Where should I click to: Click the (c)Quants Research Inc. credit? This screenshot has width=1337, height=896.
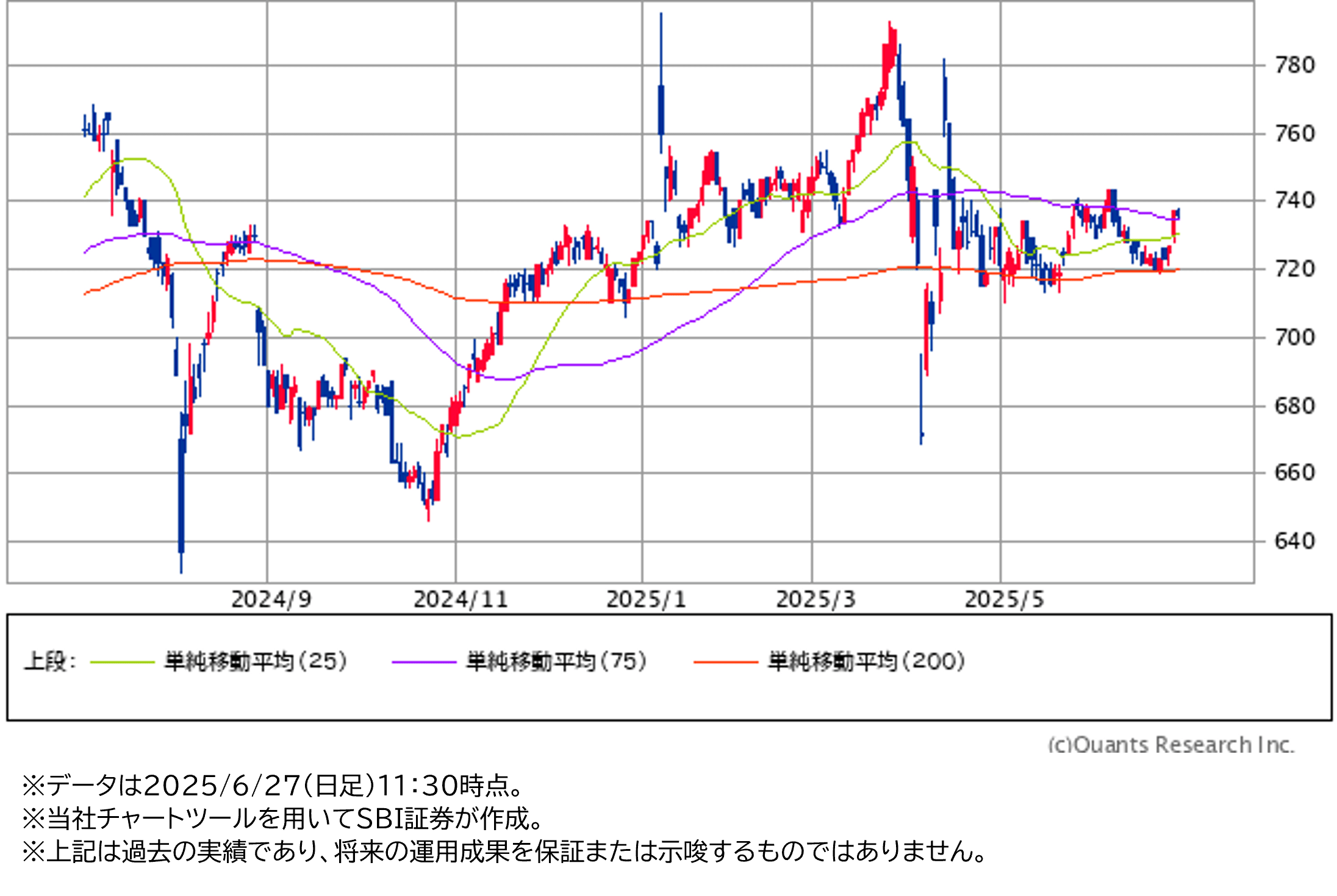(1171, 745)
